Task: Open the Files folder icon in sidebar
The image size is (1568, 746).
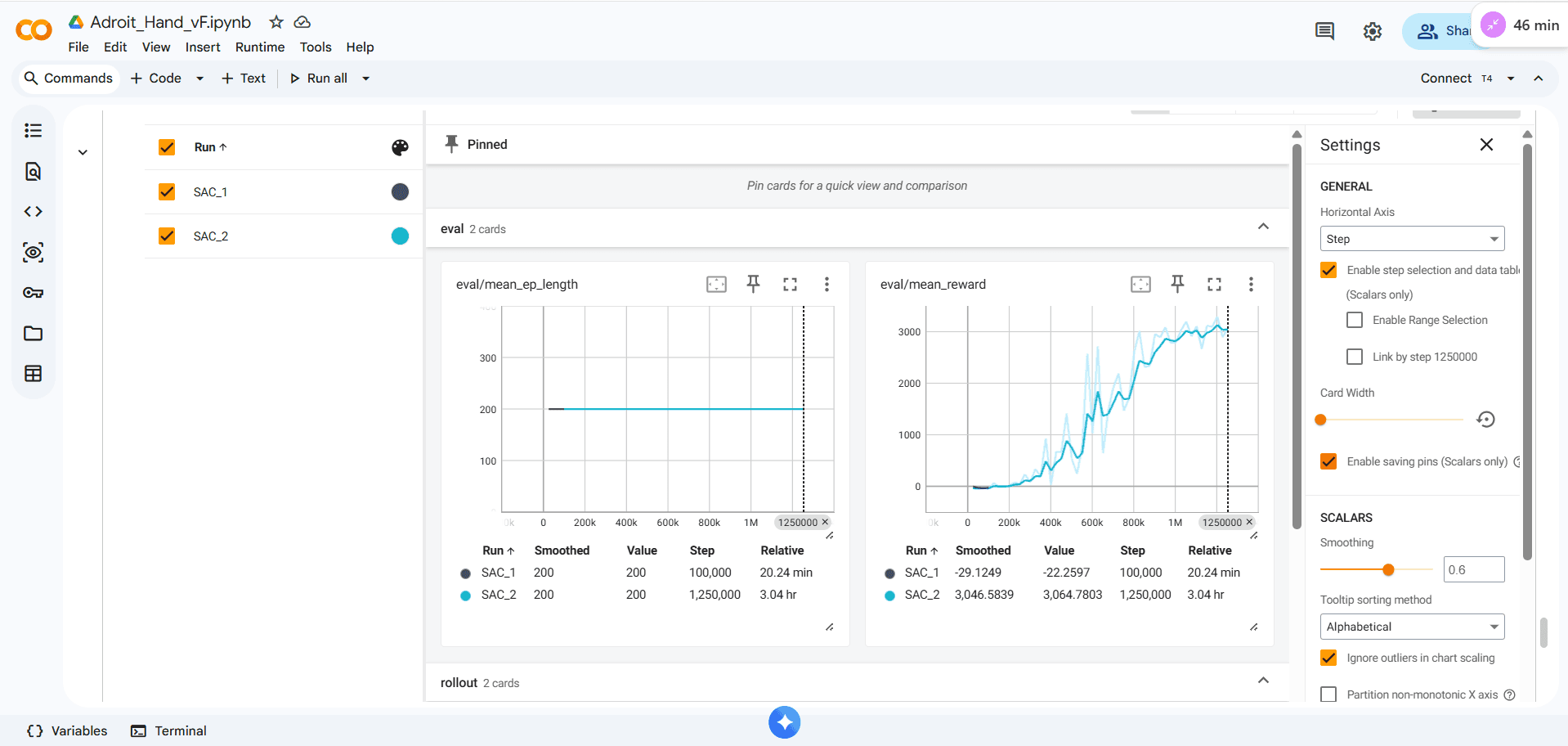Action: tap(33, 333)
